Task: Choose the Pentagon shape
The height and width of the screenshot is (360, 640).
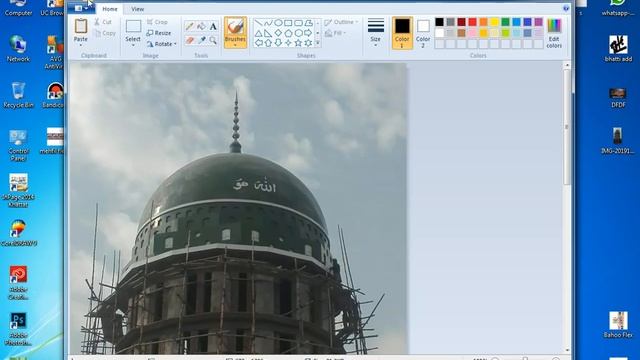Action: 288,33
